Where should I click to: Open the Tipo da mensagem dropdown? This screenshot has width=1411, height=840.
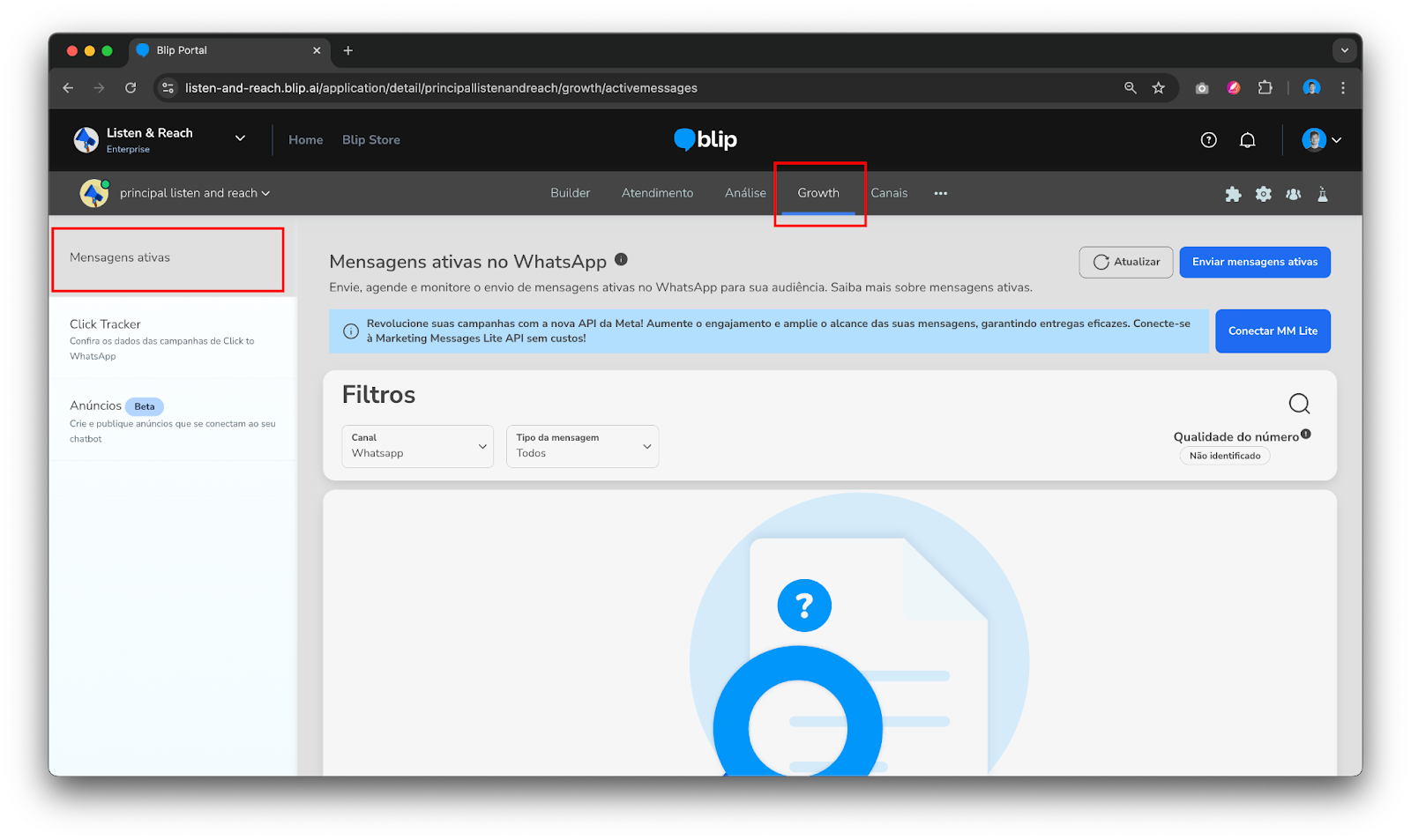(582, 446)
